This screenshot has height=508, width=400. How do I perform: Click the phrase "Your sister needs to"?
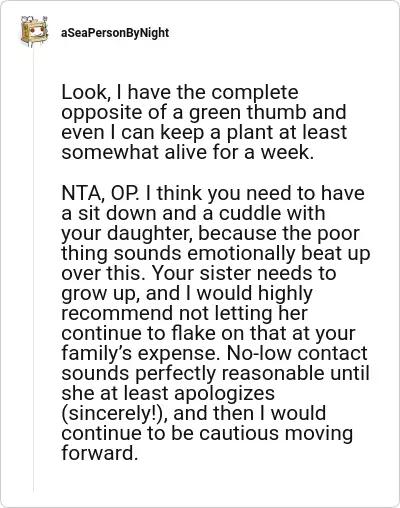(244, 273)
